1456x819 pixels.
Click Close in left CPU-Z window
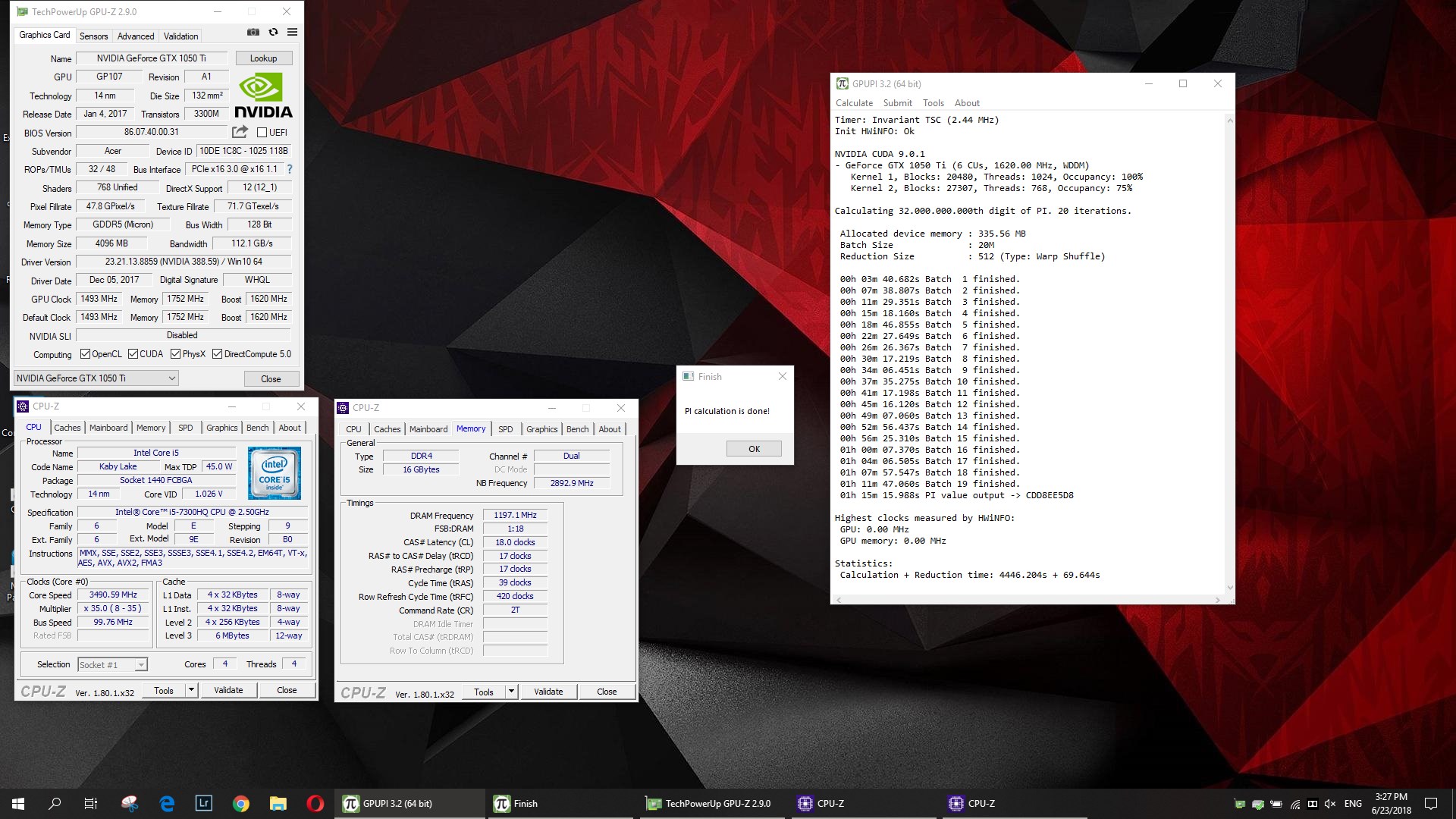click(x=287, y=690)
